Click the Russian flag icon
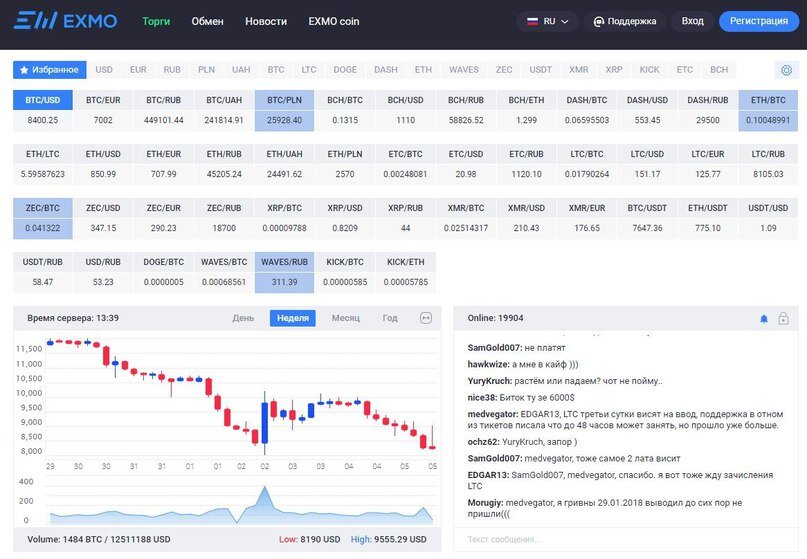807x559 pixels. [532, 21]
